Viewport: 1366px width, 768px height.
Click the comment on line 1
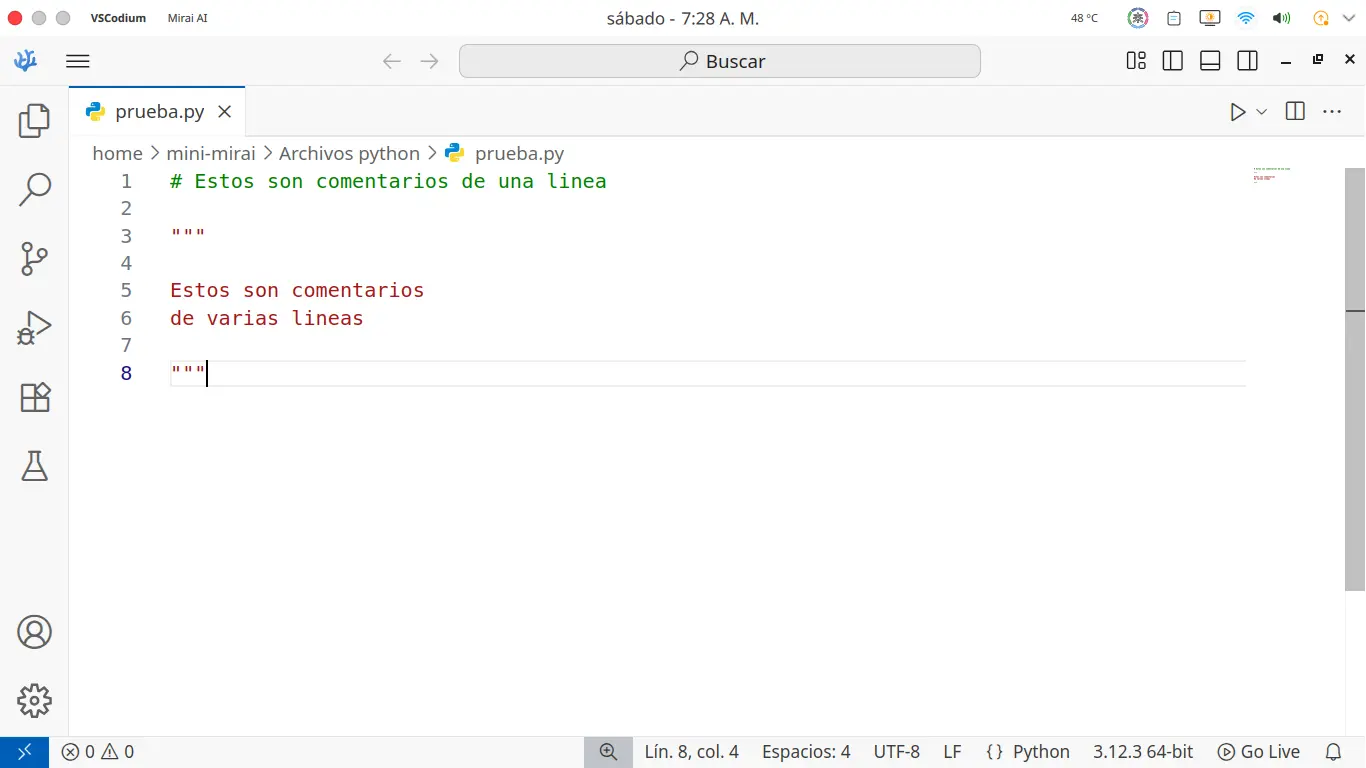point(388,181)
